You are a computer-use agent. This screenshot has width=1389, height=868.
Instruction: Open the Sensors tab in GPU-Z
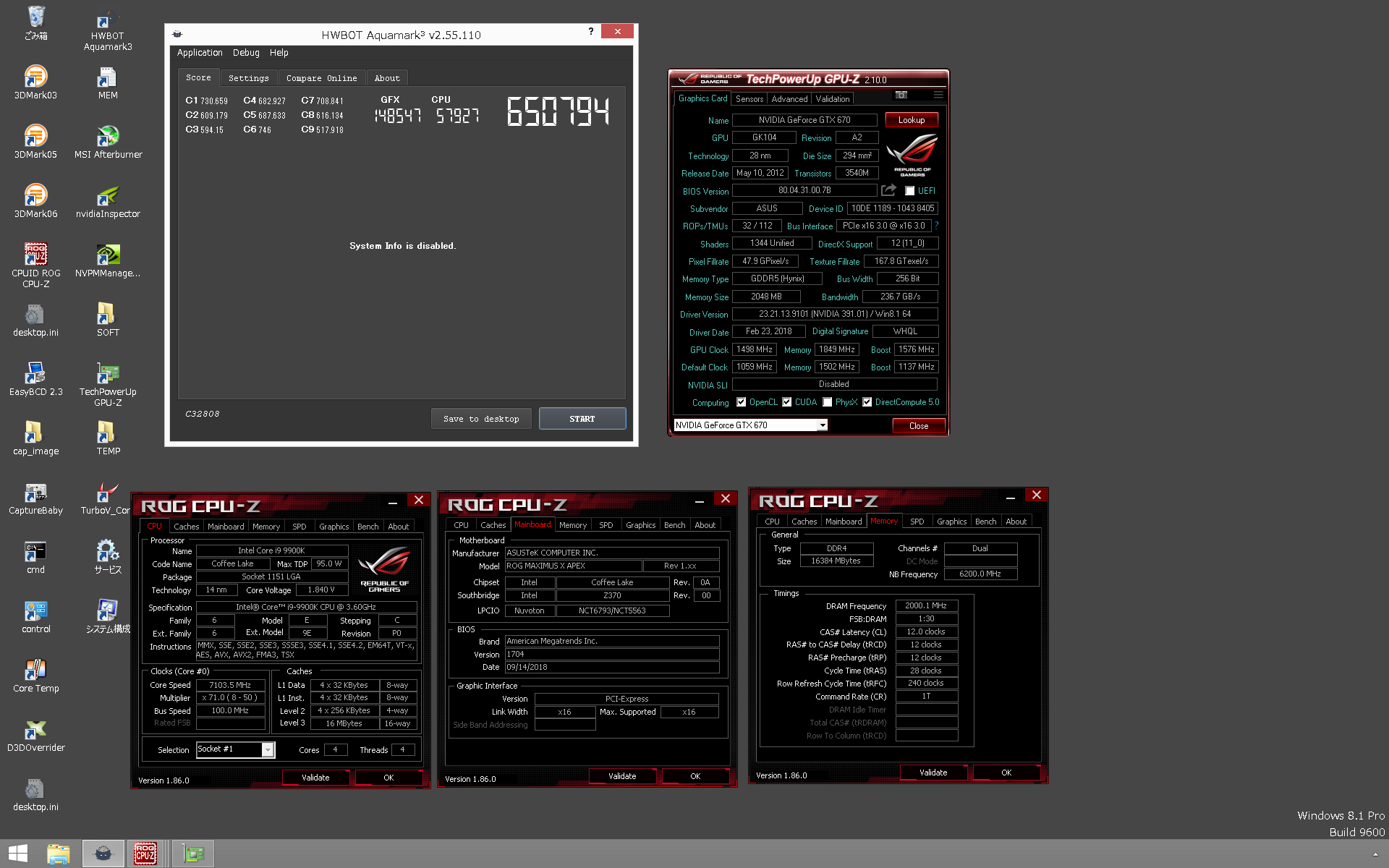tap(749, 99)
